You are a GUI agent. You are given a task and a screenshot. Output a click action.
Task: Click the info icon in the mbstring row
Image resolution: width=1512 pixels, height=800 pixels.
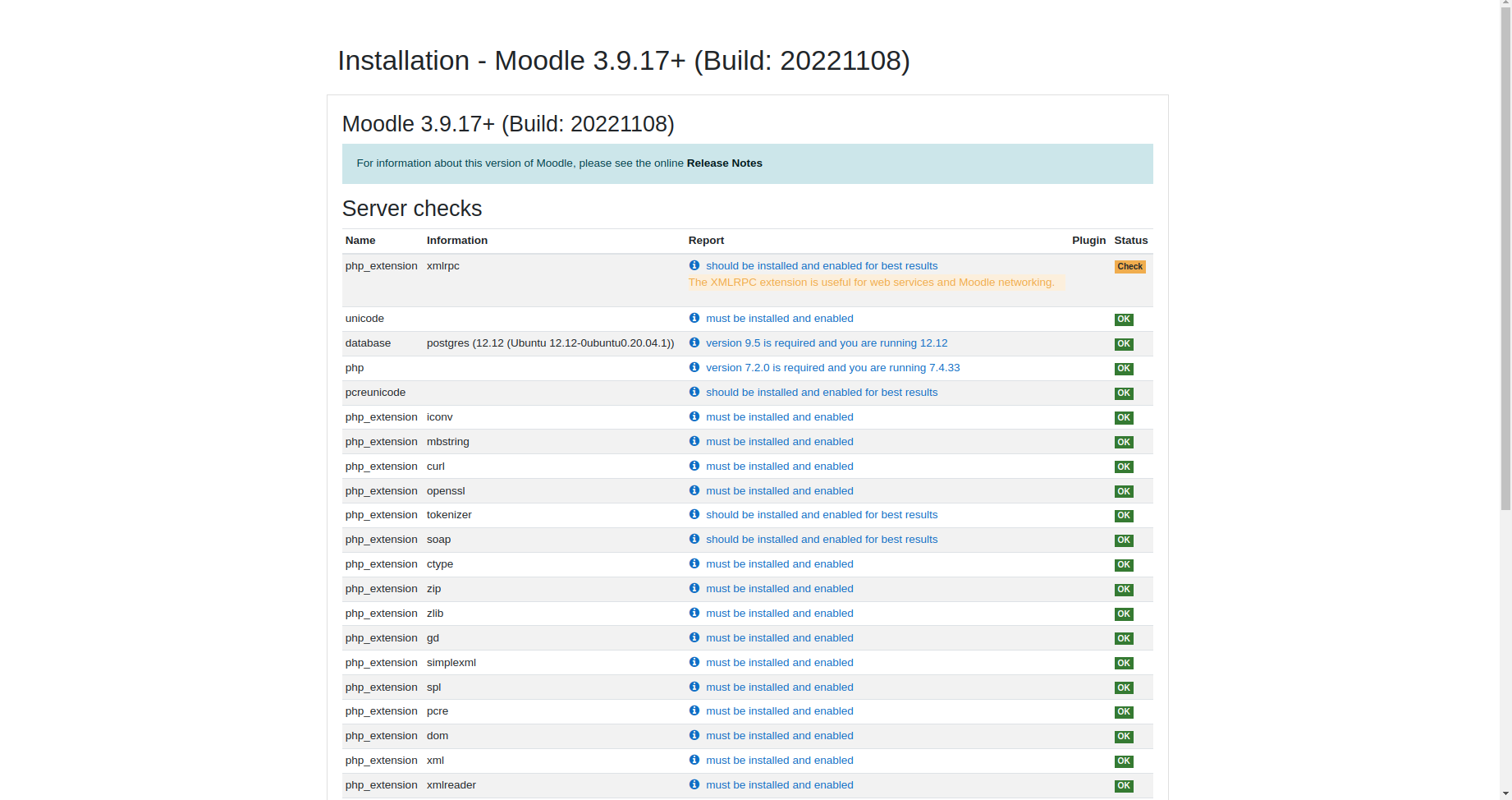coord(694,441)
